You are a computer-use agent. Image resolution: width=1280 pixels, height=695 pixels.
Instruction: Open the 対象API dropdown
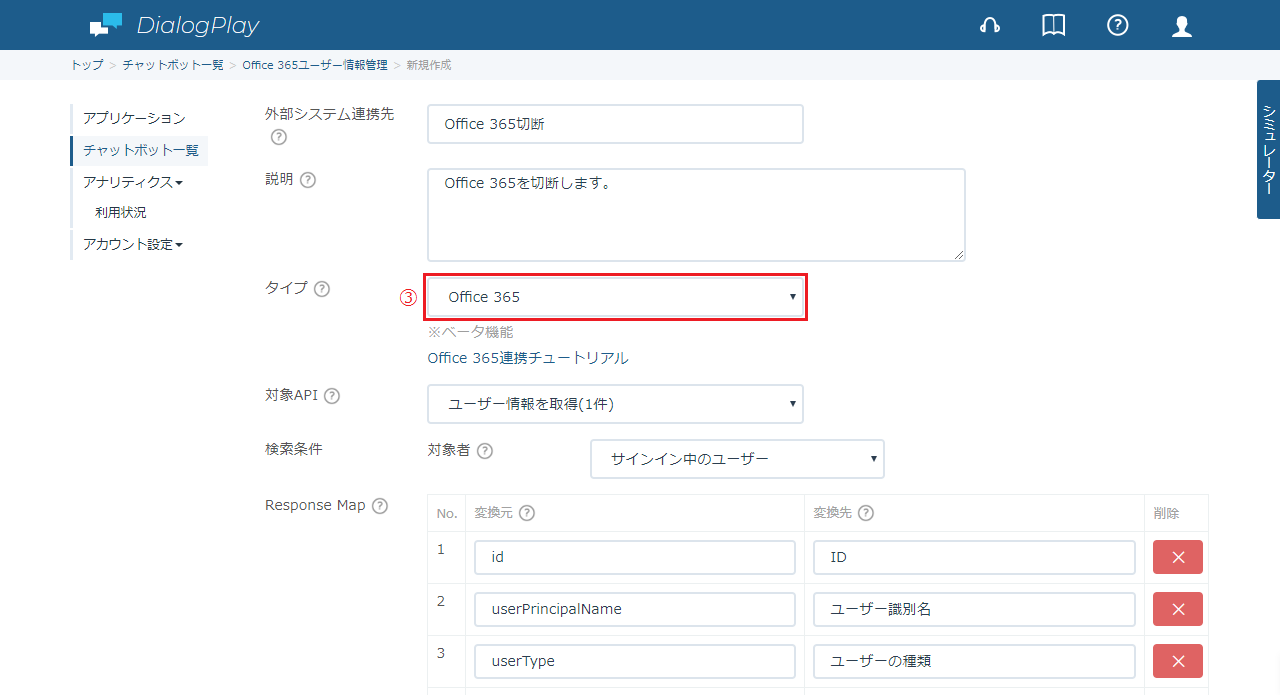coord(615,404)
